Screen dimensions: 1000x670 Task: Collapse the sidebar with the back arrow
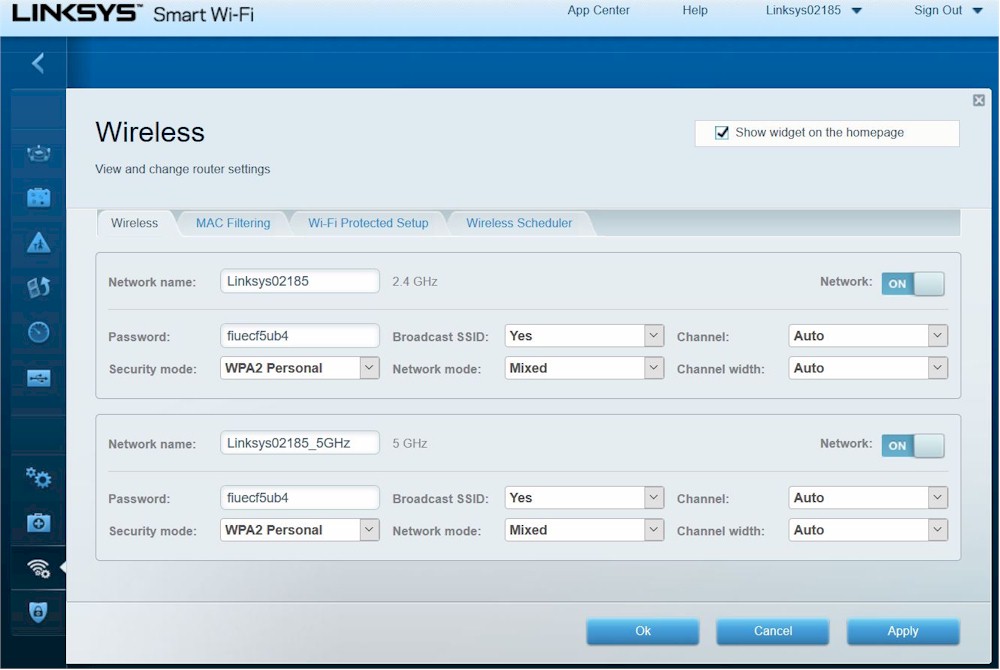pos(38,63)
